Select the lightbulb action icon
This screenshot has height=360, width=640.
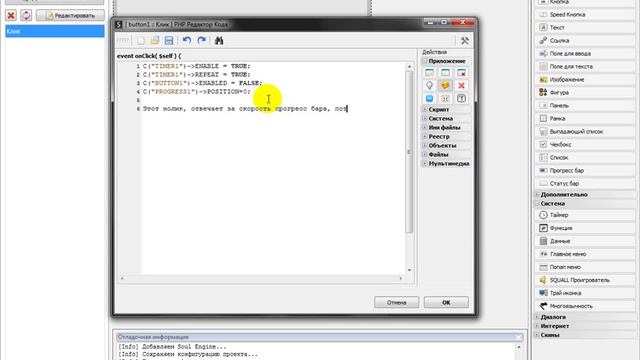pyautogui.click(x=429, y=85)
